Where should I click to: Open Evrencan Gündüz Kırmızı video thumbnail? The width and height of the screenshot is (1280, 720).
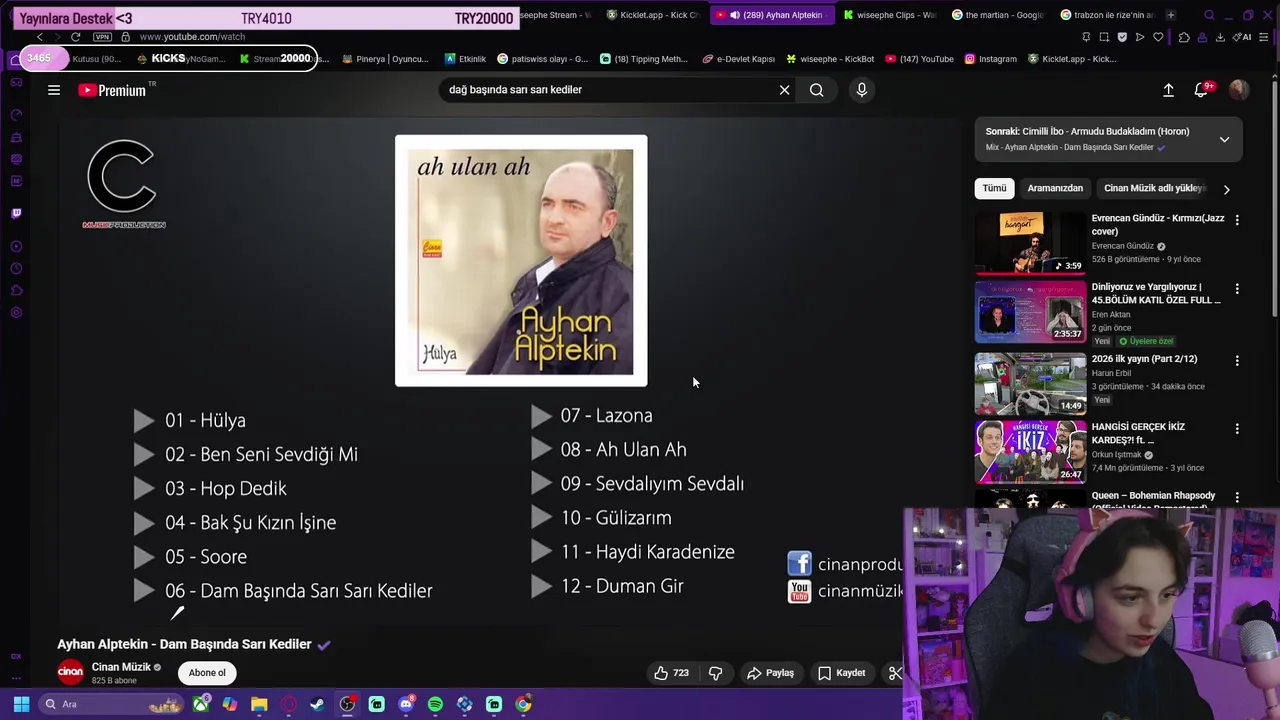click(x=1030, y=242)
